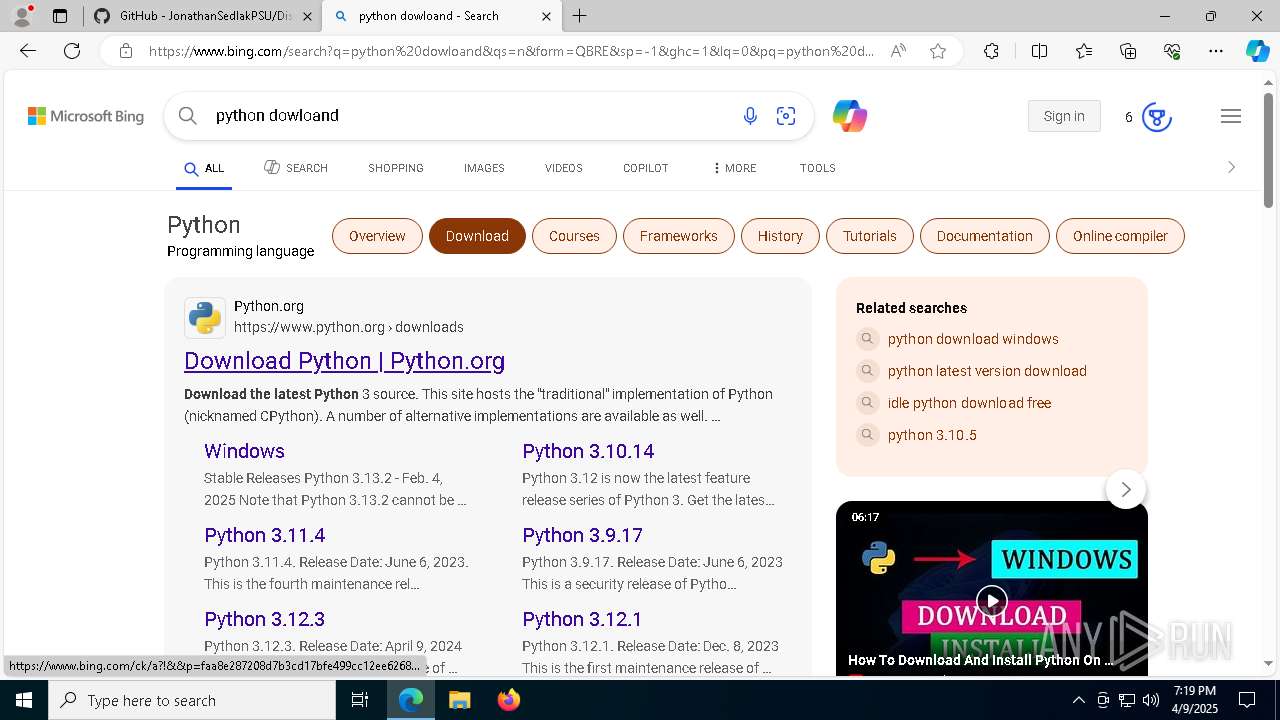Search idle python download free
The height and width of the screenshot is (720, 1280).
pyautogui.click(x=969, y=403)
